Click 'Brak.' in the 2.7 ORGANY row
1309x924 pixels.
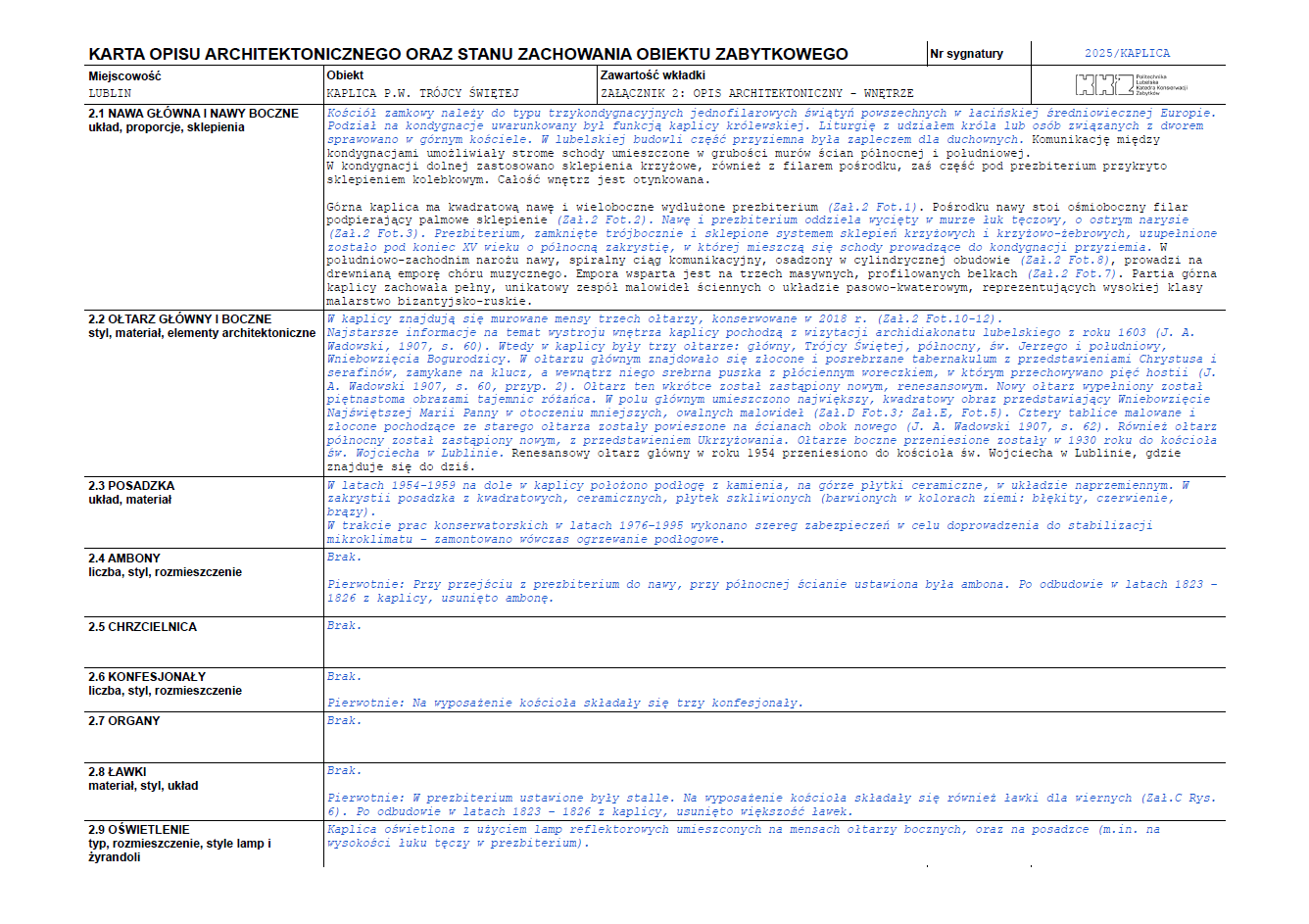point(344,721)
